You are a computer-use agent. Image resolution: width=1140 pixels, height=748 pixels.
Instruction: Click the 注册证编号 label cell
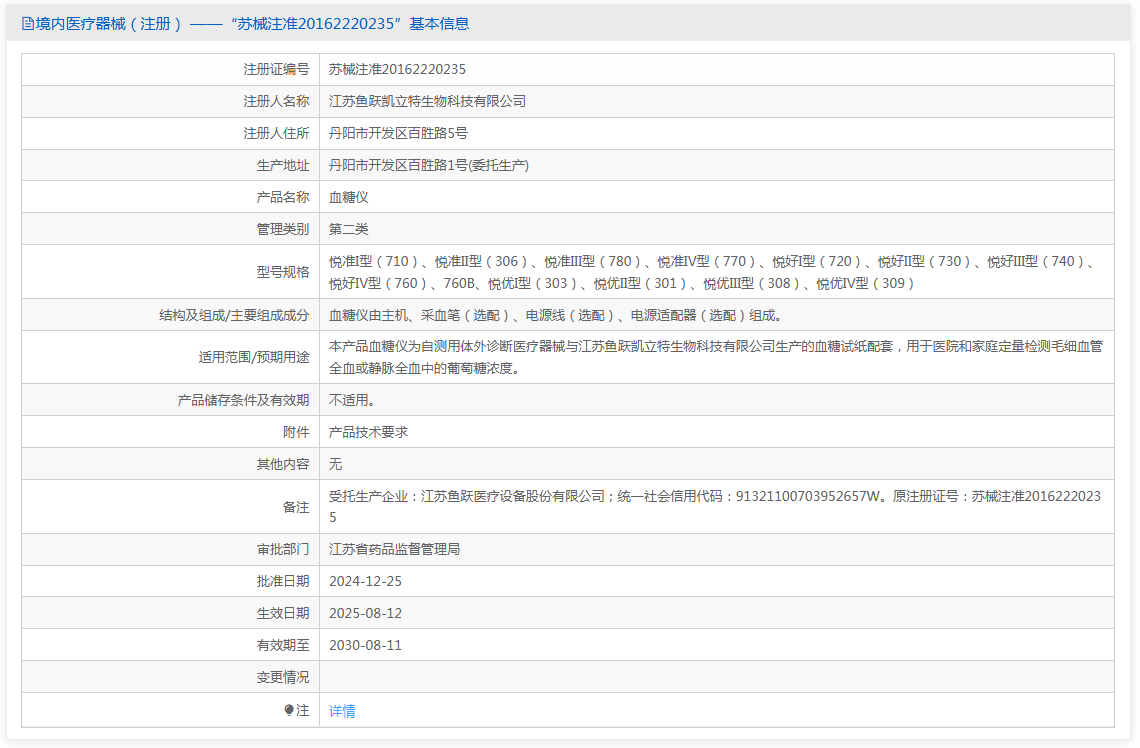171,69
